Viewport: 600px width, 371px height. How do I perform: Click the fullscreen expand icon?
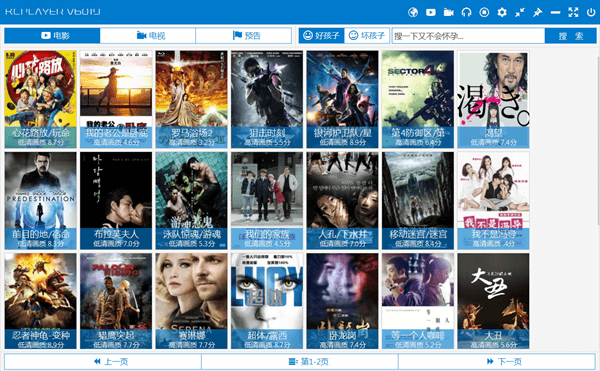point(573,12)
